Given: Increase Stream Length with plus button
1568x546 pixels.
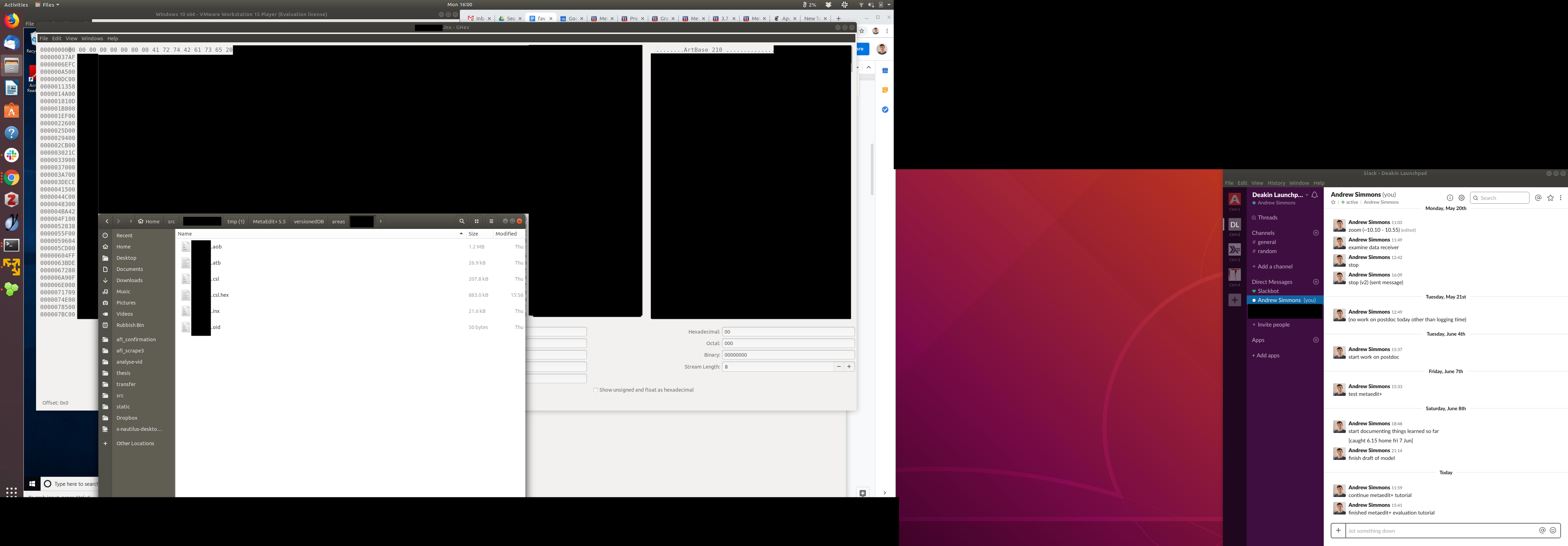Looking at the screenshot, I should coord(849,366).
